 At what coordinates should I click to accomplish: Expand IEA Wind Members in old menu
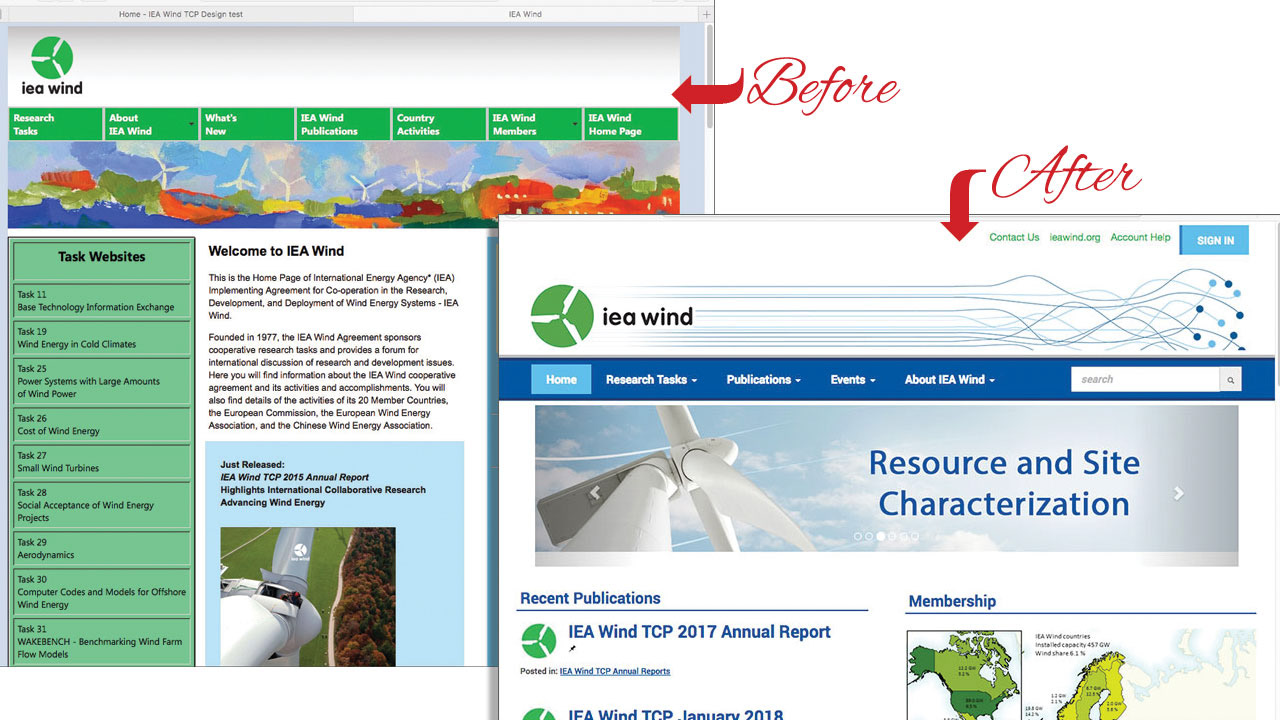click(535, 124)
